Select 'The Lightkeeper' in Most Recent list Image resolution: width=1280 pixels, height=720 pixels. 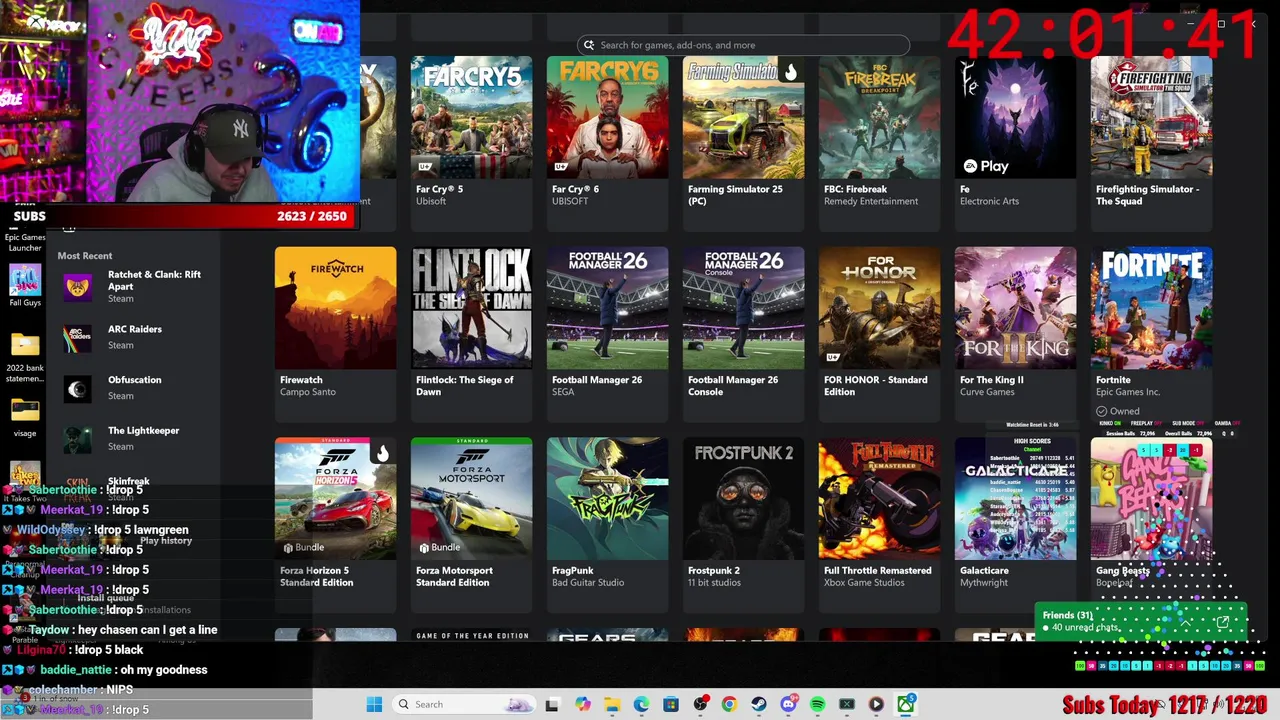143,431
